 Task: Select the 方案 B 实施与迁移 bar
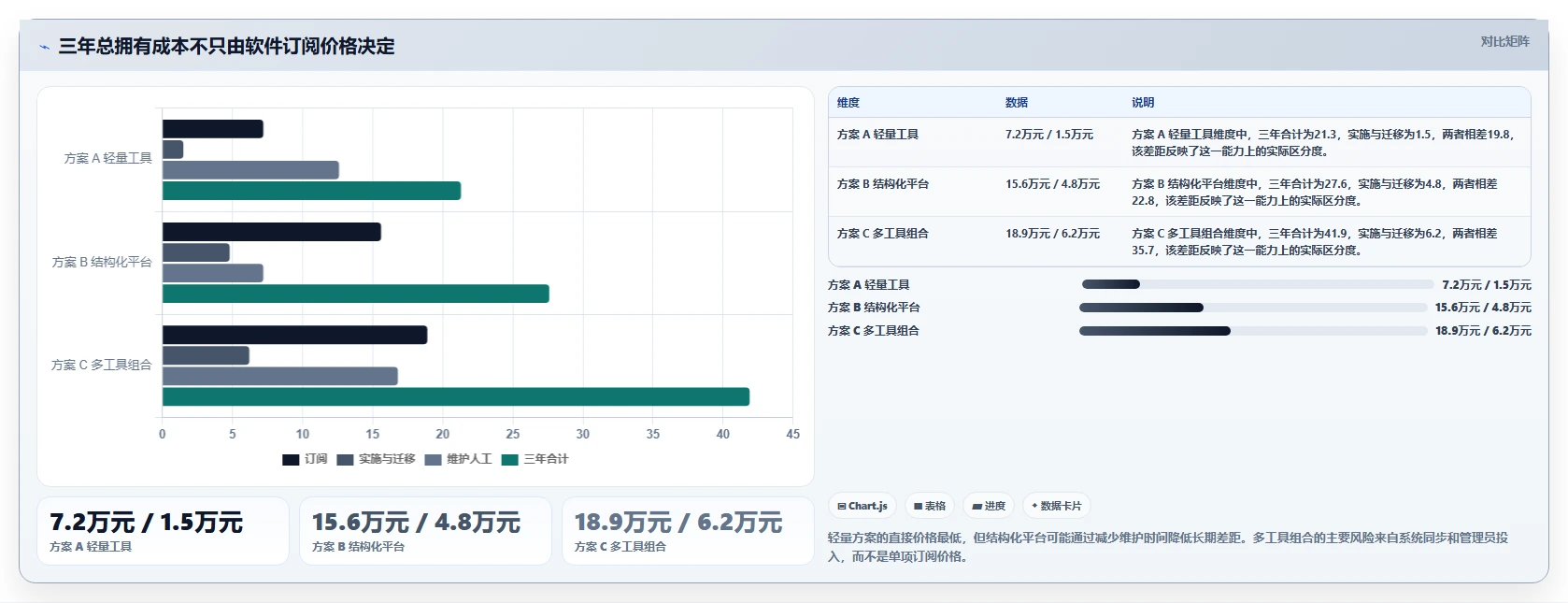(196, 252)
